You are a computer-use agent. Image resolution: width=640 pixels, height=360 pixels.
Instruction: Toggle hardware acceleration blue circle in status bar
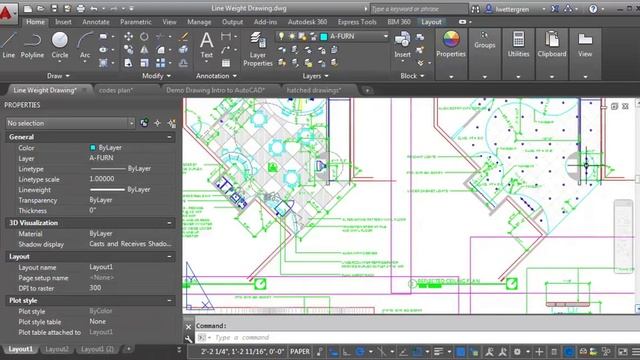point(569,351)
